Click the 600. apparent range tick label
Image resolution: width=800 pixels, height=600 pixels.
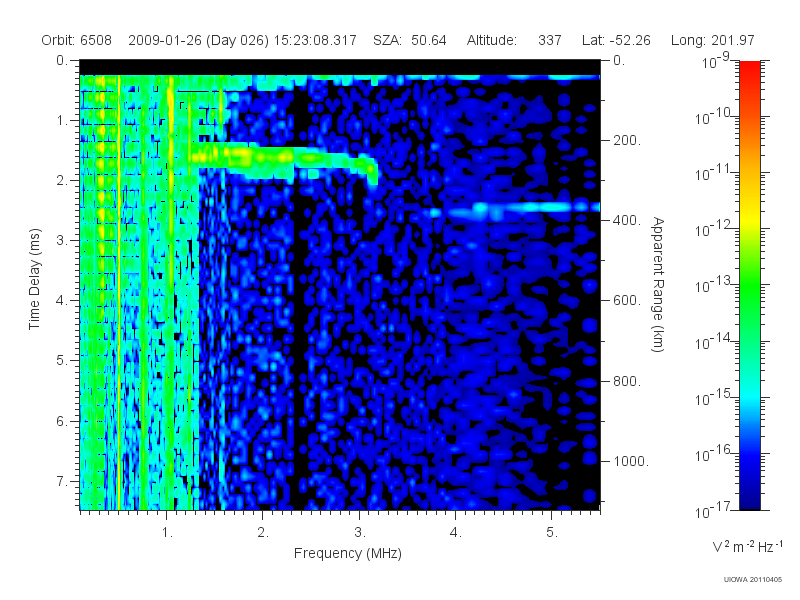[627, 301]
